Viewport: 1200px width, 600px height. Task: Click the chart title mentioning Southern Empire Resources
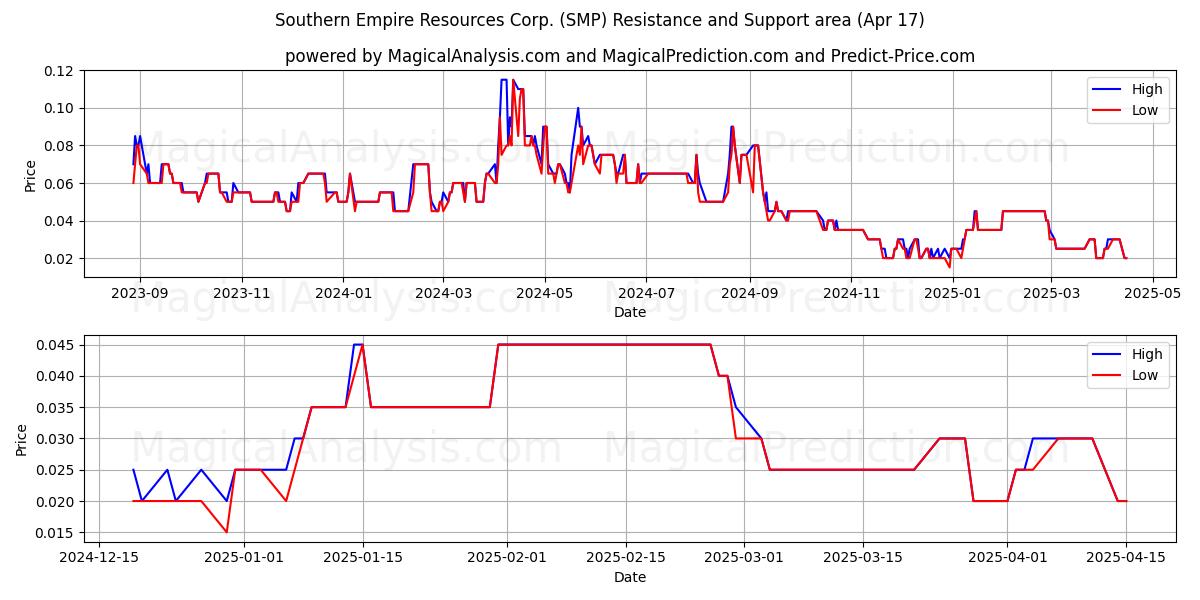click(600, 20)
